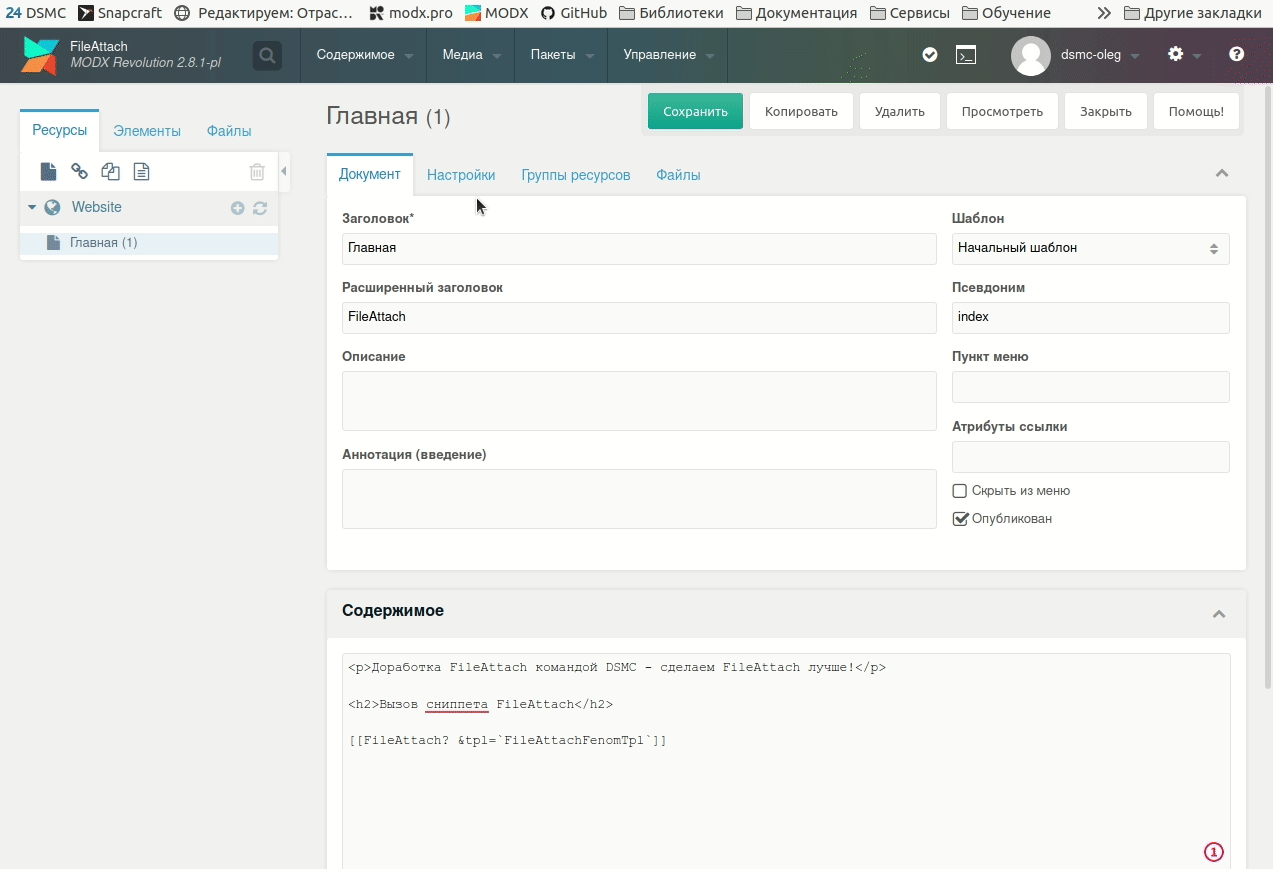Create a new document via tree toolbar icon
The height and width of the screenshot is (869, 1273).
(48, 172)
